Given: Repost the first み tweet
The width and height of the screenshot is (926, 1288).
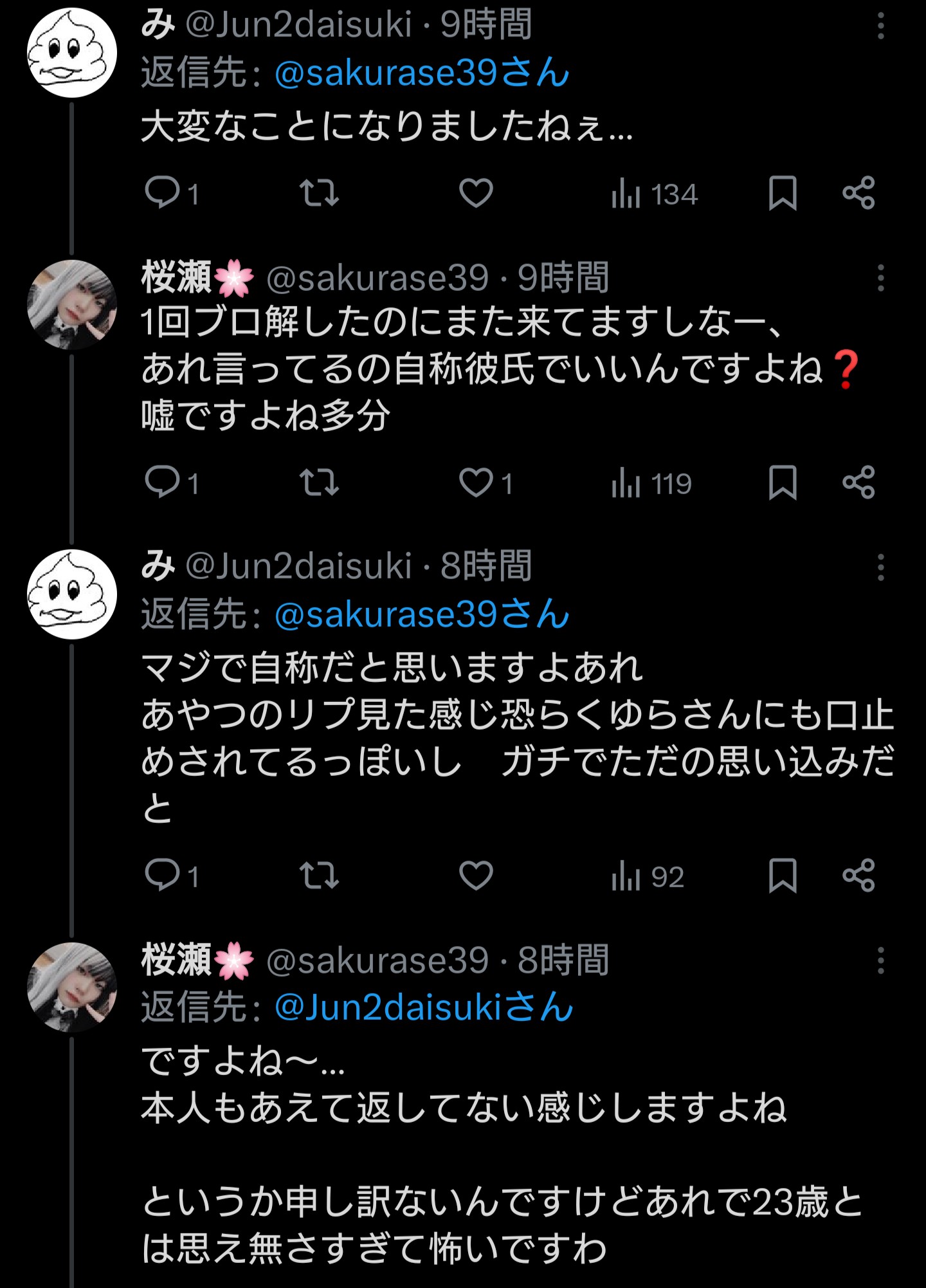Looking at the screenshot, I should coord(319,192).
